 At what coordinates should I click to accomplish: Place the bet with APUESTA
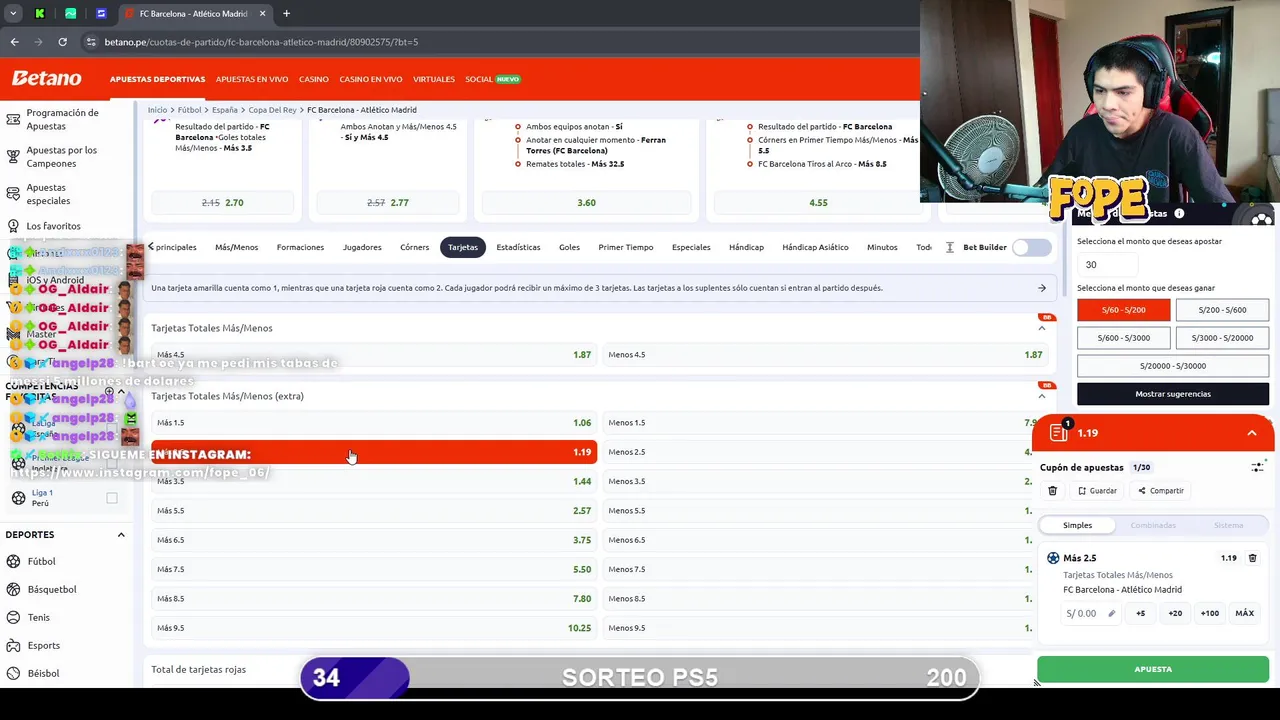click(x=1153, y=669)
